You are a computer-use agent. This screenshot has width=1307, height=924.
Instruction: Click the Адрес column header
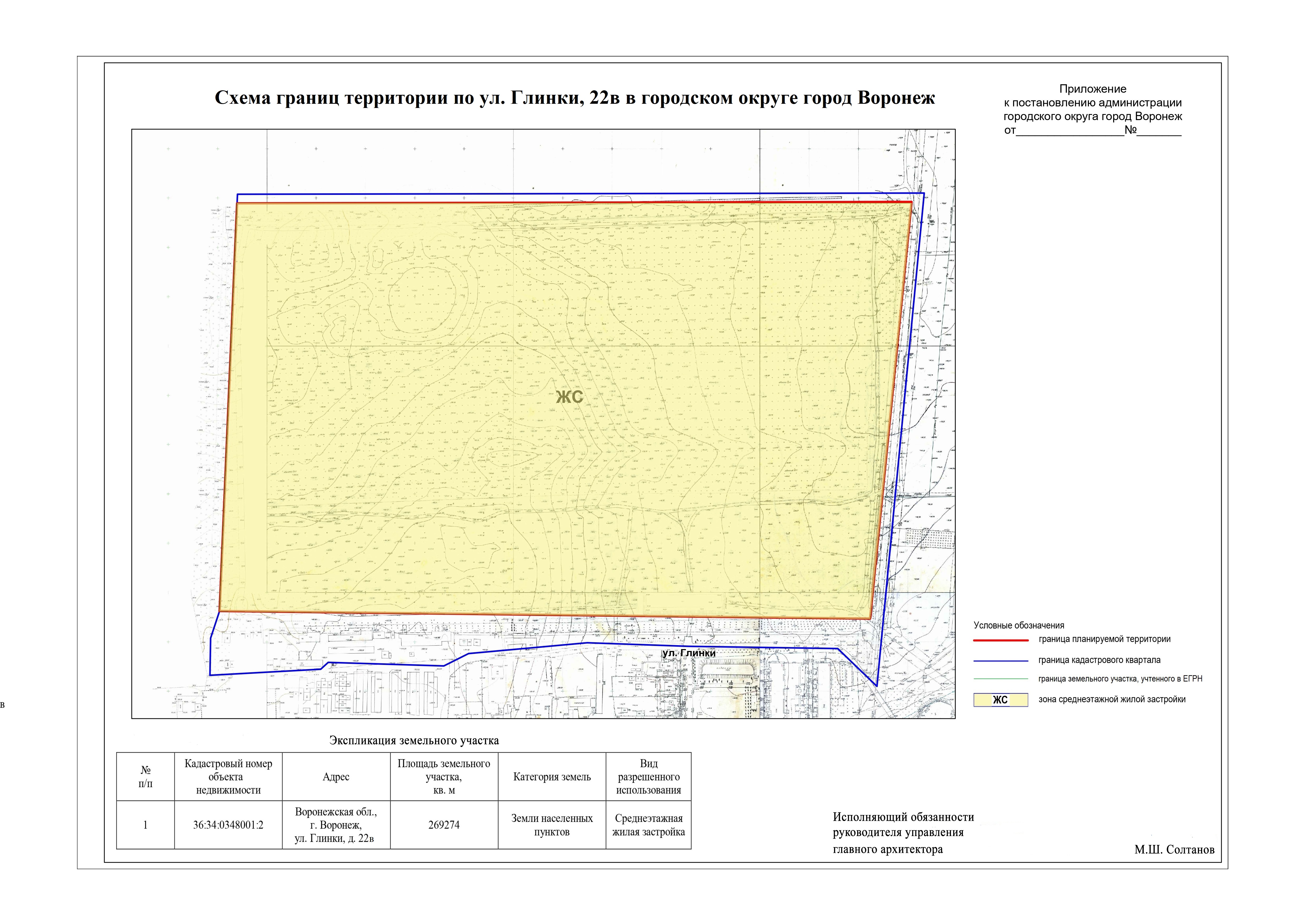click(336, 777)
